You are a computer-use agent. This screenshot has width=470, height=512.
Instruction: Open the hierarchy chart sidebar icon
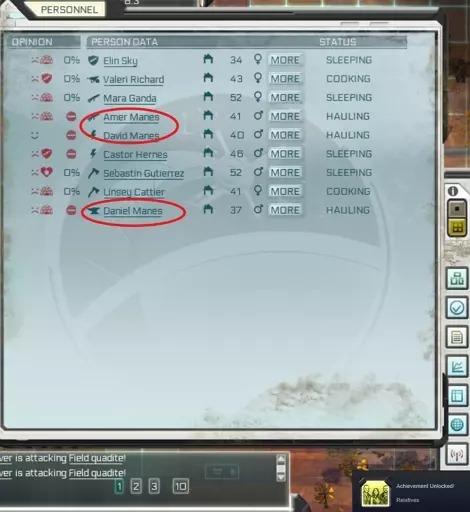(x=457, y=278)
